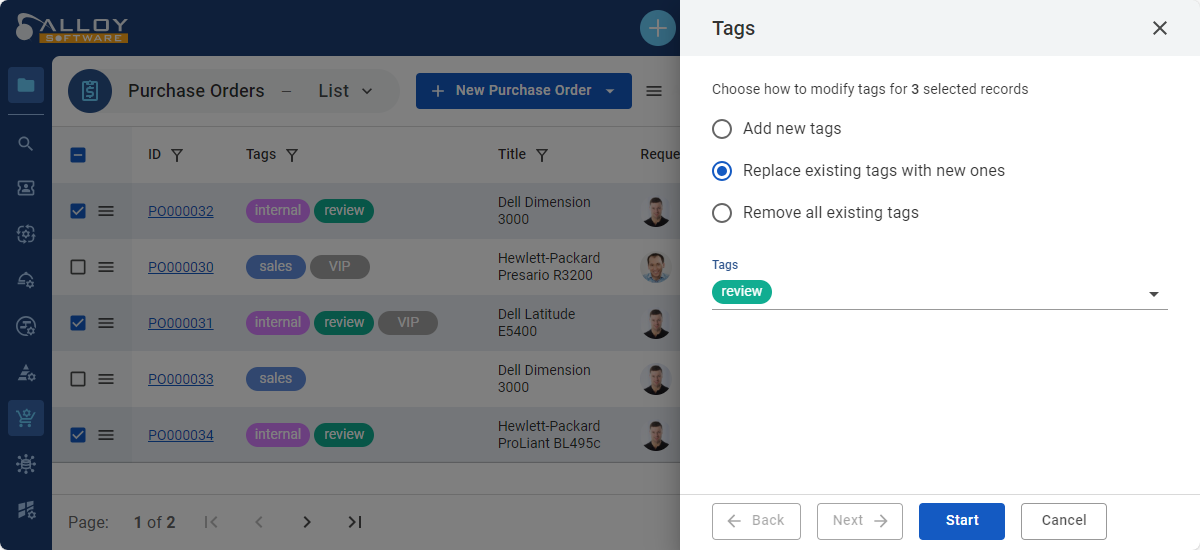Check the box for PO000033

click(x=78, y=379)
